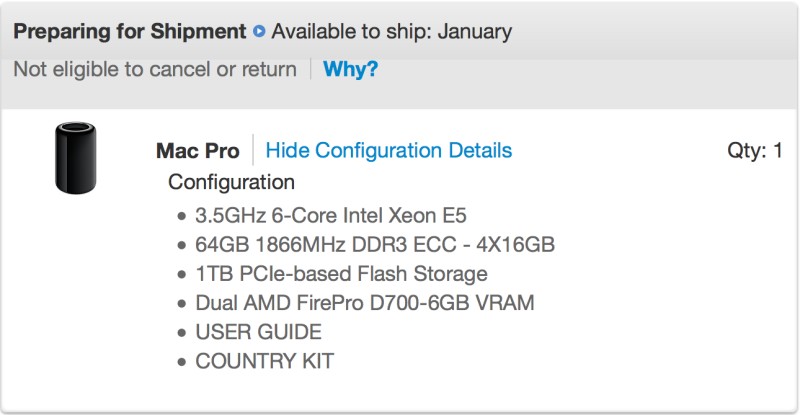This screenshot has width=800, height=415.
Task: Click the divider right of Mac Pro name
Action: tap(253, 150)
